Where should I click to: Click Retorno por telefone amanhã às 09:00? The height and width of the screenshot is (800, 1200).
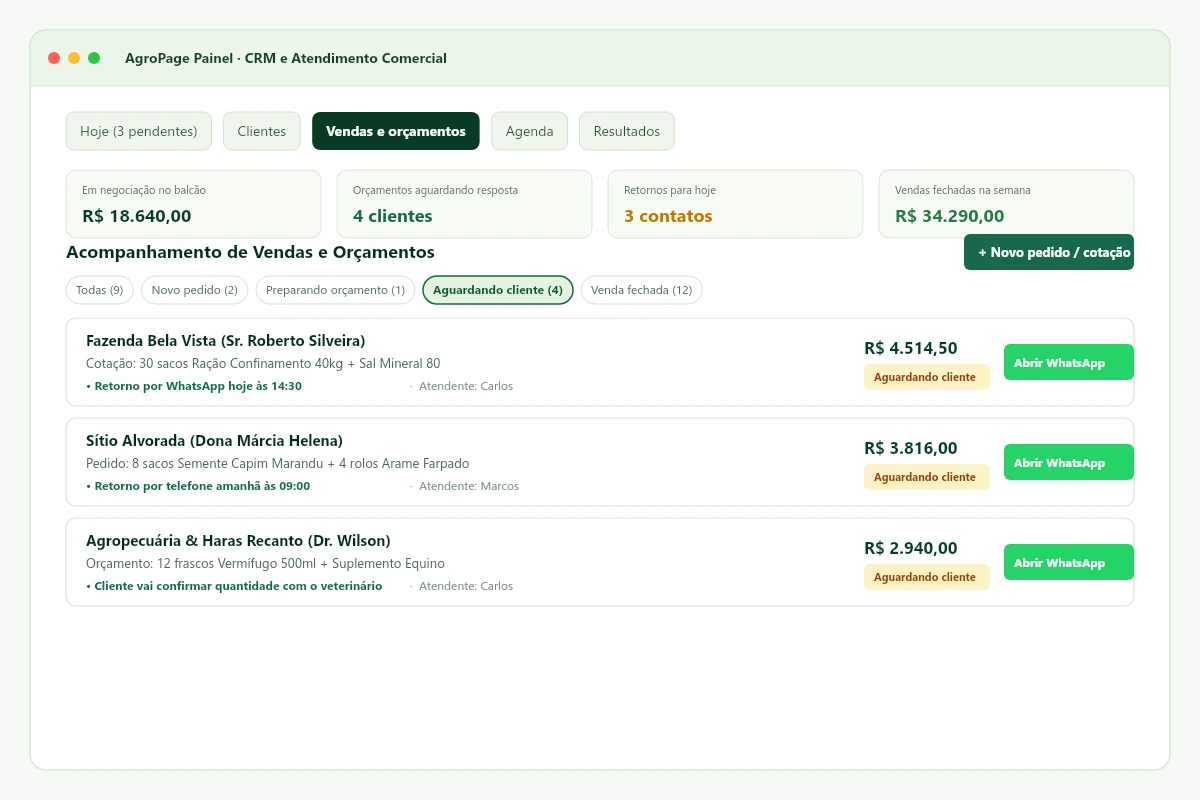point(198,486)
